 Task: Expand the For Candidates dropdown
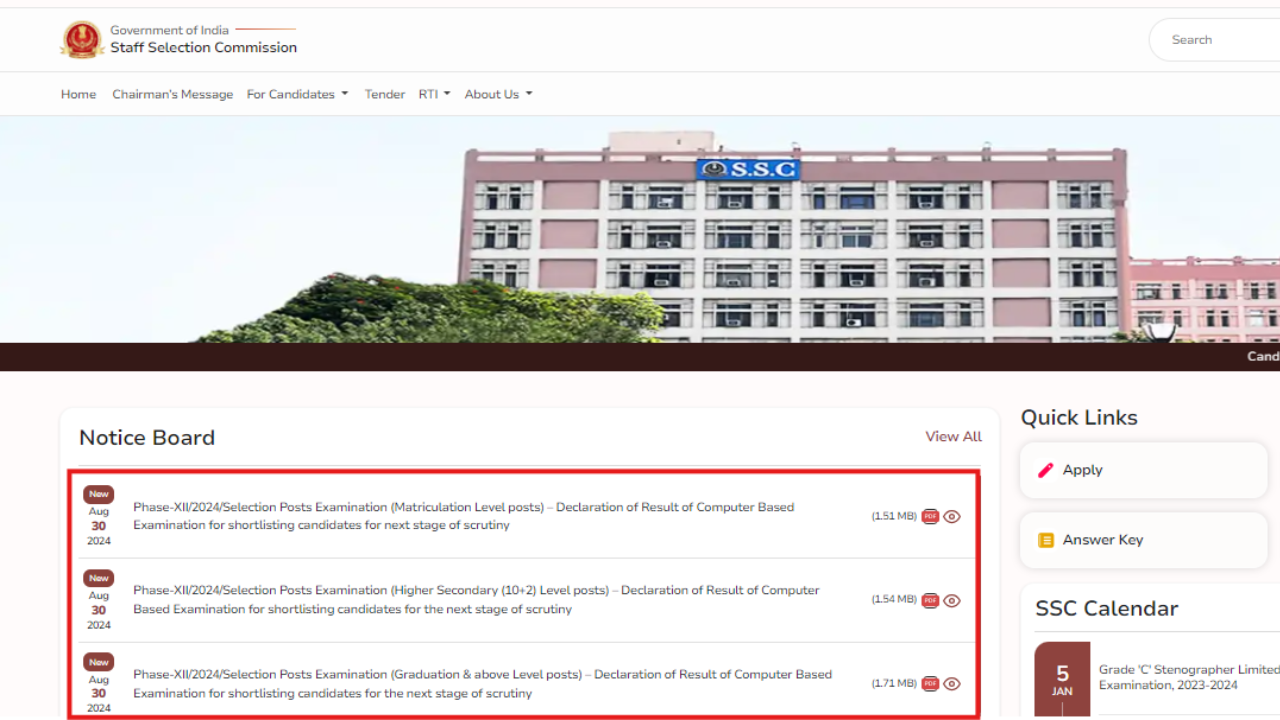[x=297, y=94]
